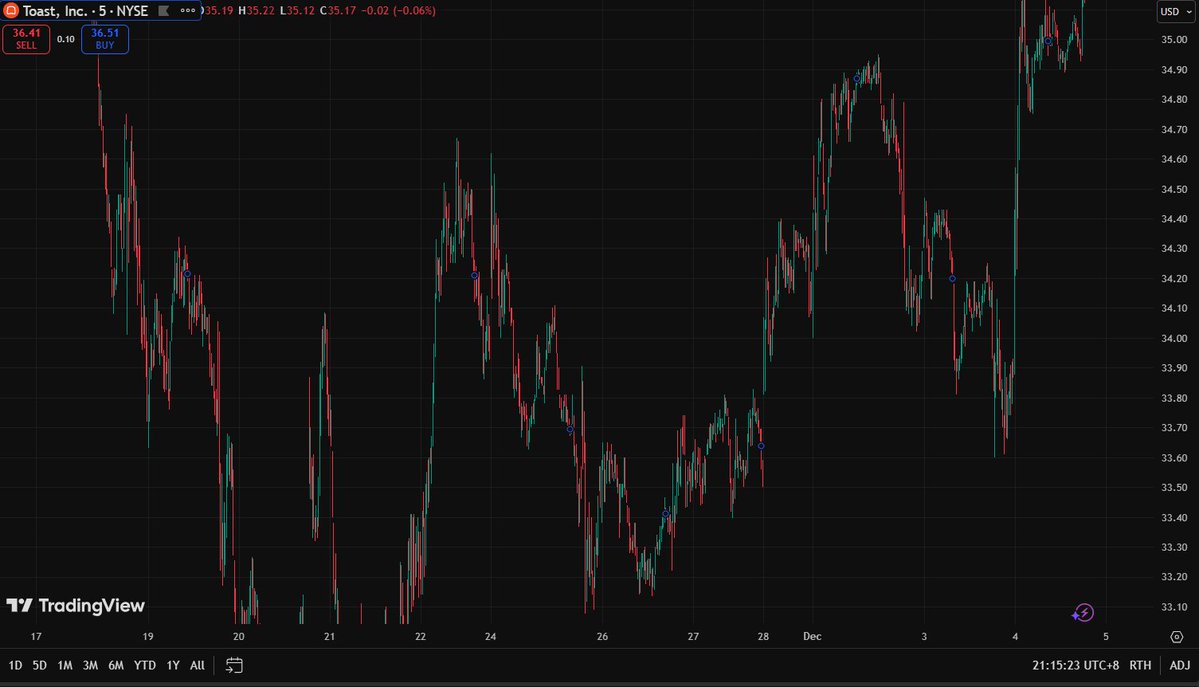Click the 0.10 spread value
The height and width of the screenshot is (687, 1199).
66,39
